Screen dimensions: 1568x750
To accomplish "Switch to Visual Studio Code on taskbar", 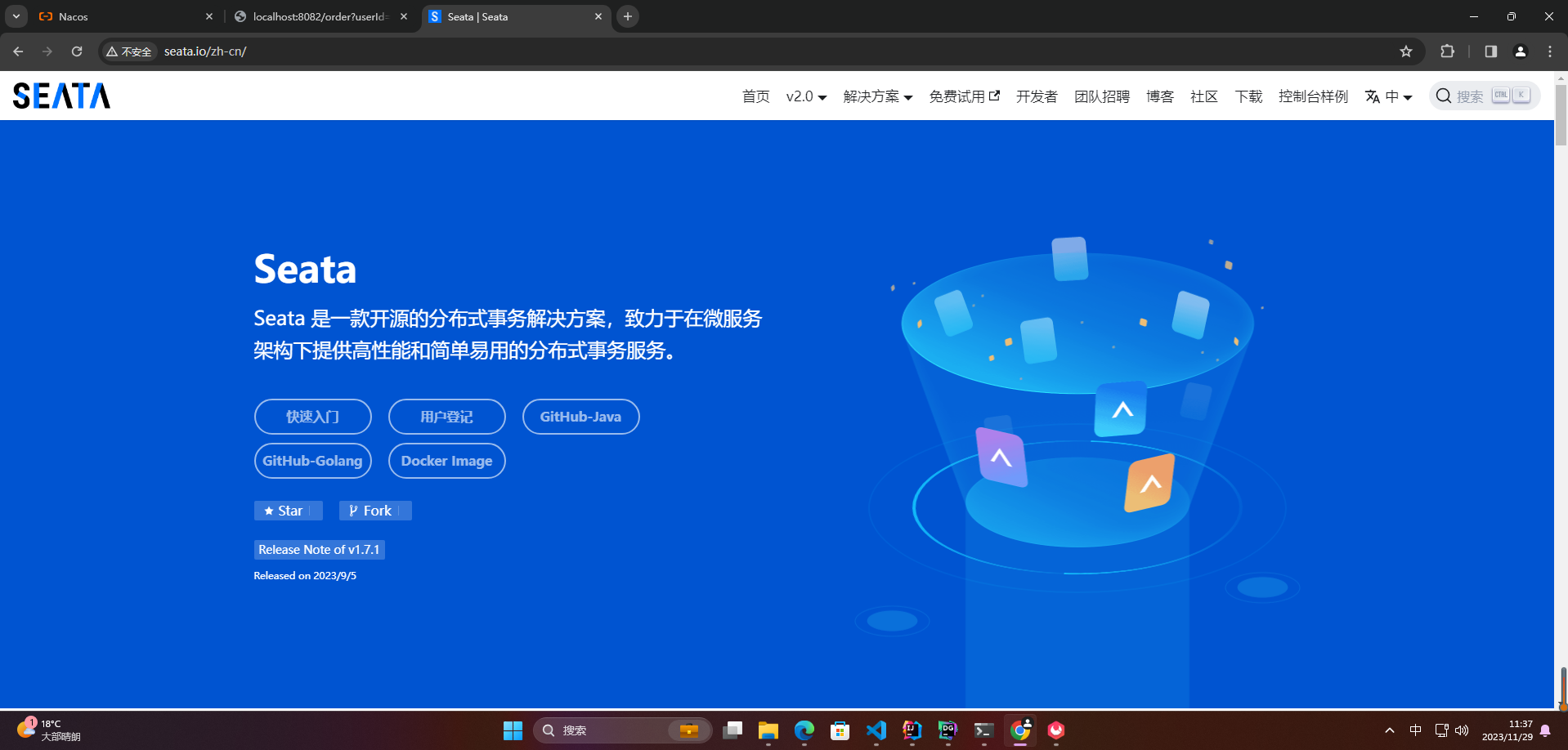I will pos(876,730).
